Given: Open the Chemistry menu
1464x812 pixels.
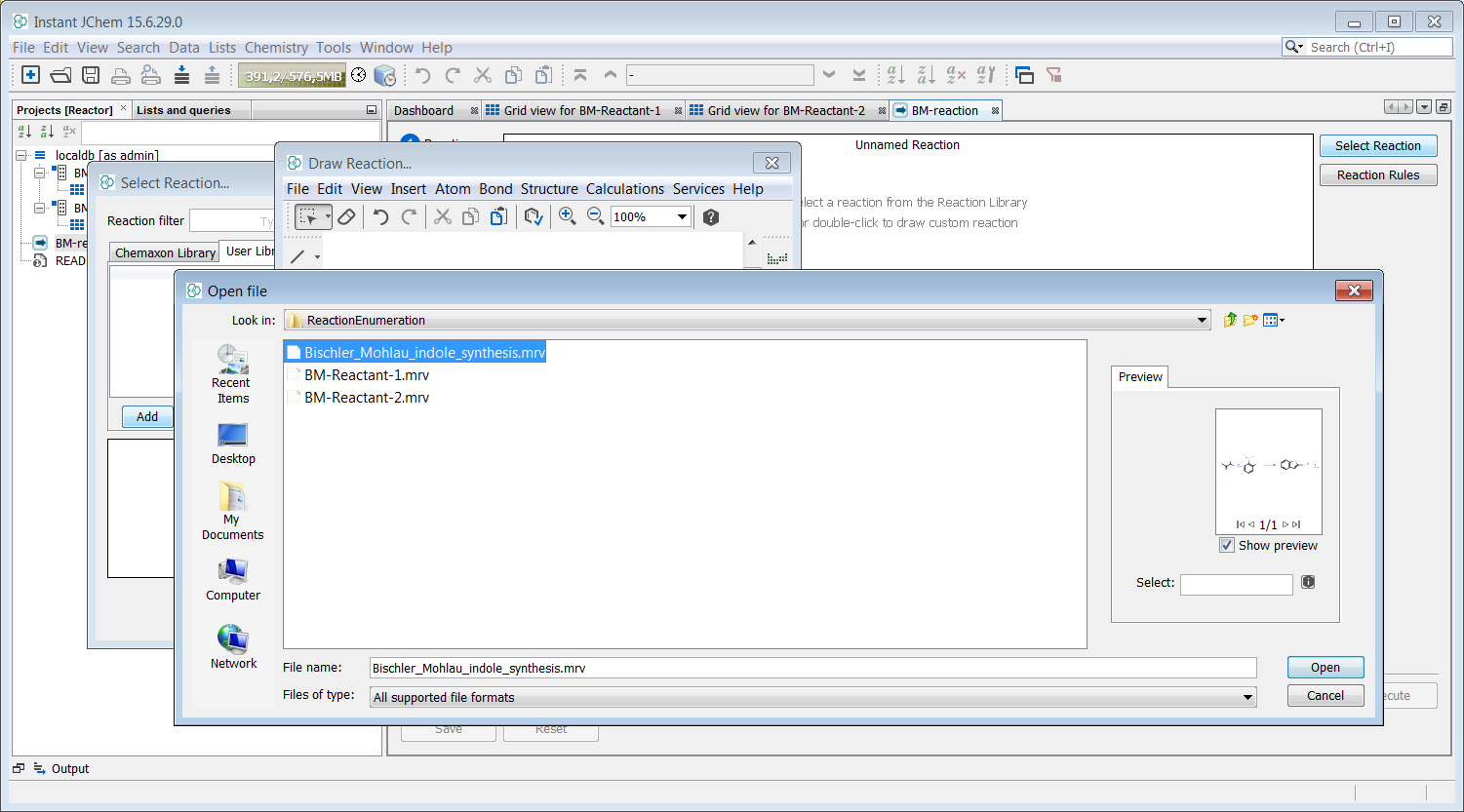Looking at the screenshot, I should coord(276,47).
